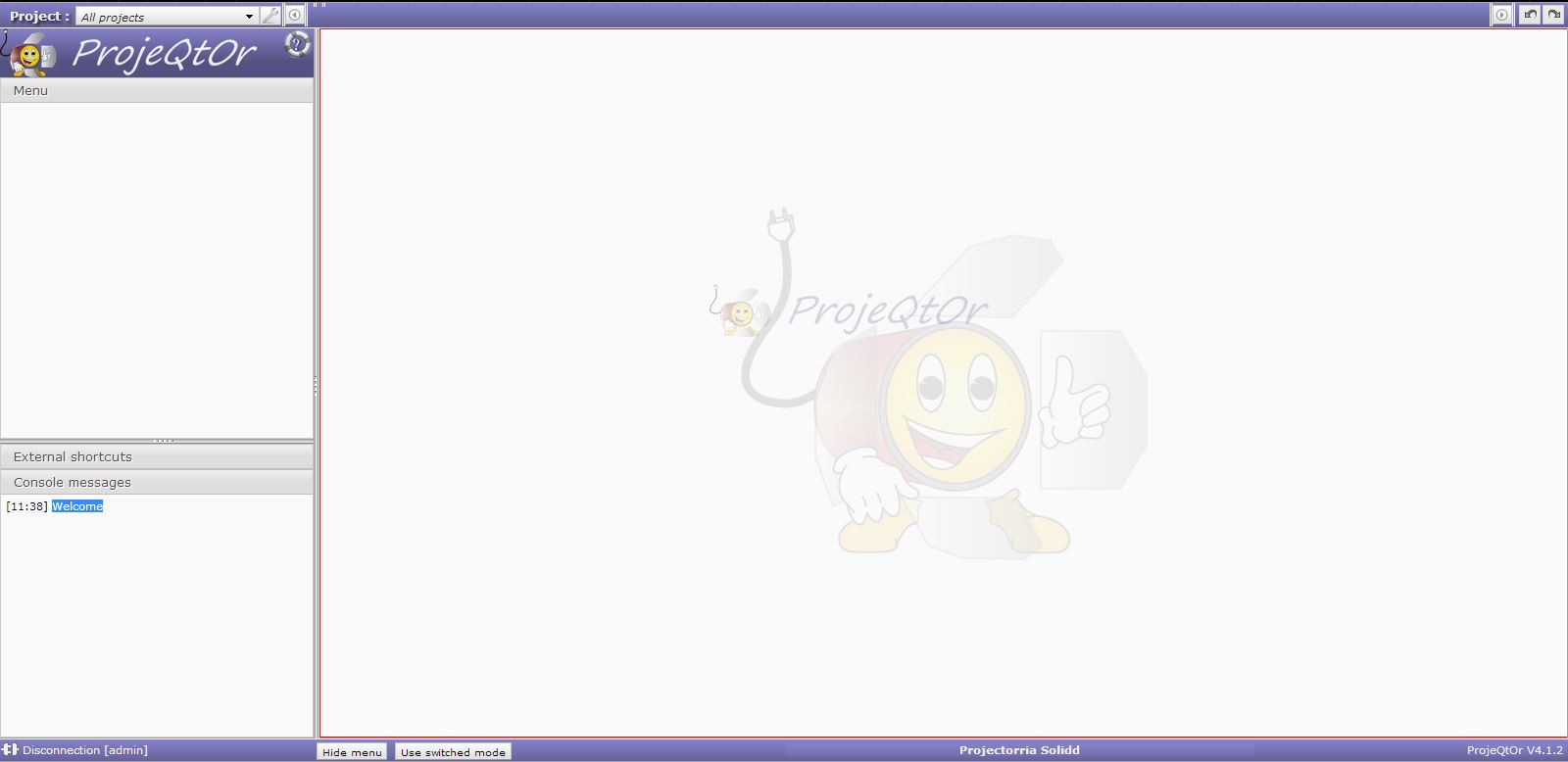Toggle the Use switched mode button
Screen dimensions: 1568x762
[x=453, y=752]
